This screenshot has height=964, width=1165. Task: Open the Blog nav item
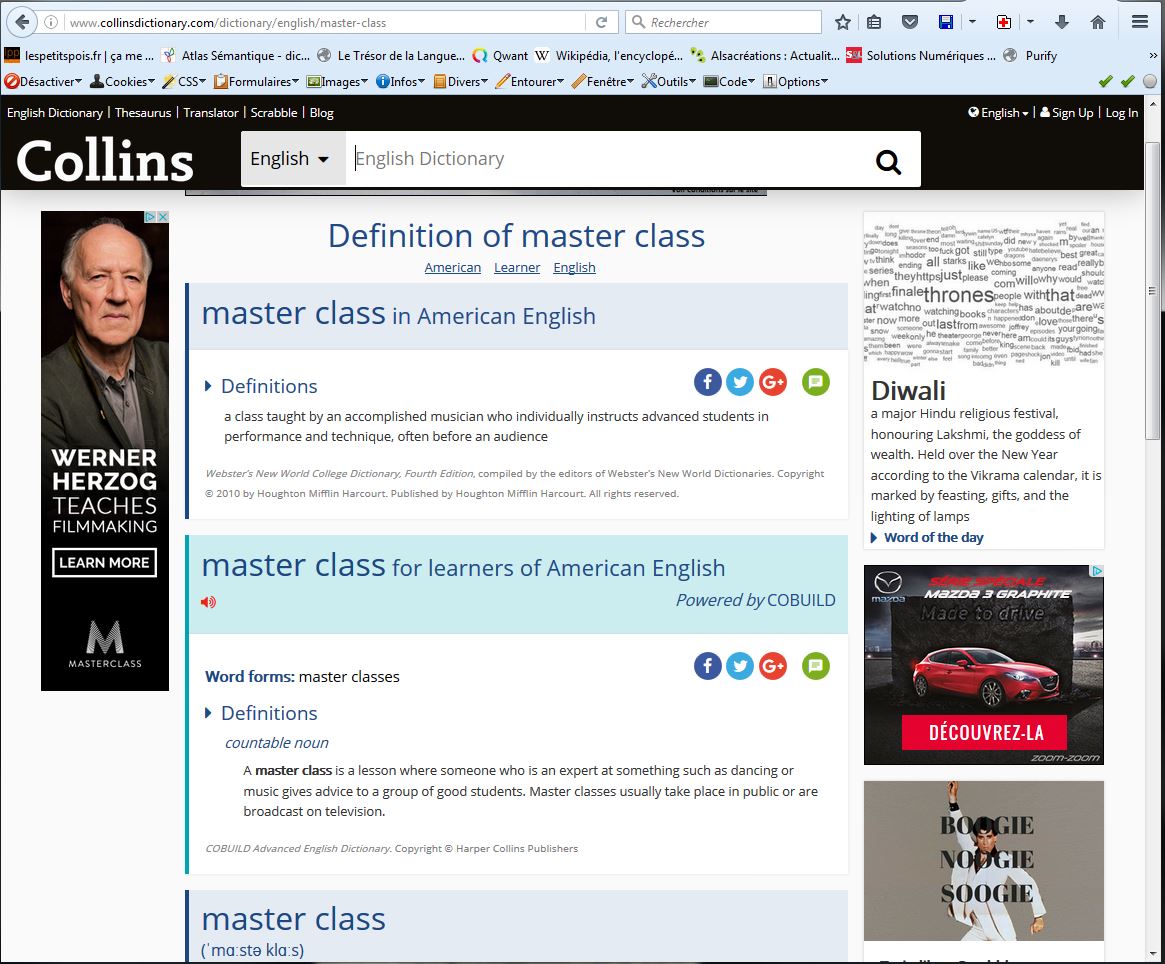click(x=321, y=112)
